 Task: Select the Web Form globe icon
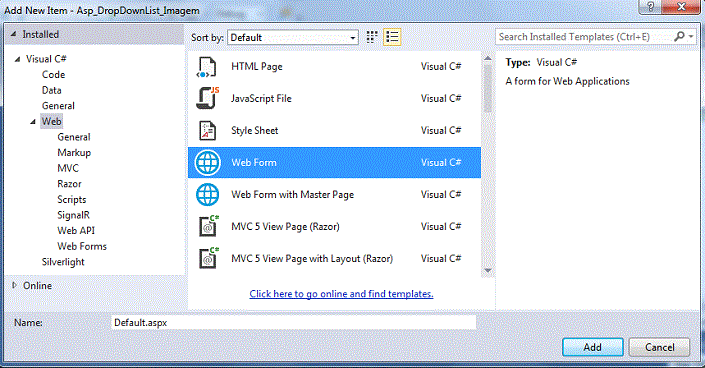point(207,162)
